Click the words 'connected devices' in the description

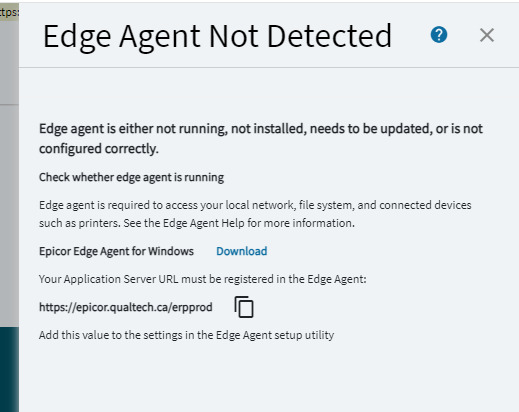coord(425,205)
